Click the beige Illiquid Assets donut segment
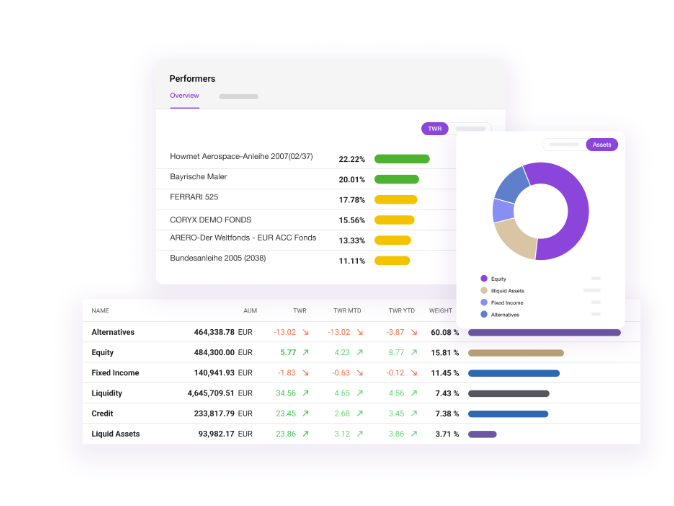The height and width of the screenshot is (506, 674). point(516,237)
